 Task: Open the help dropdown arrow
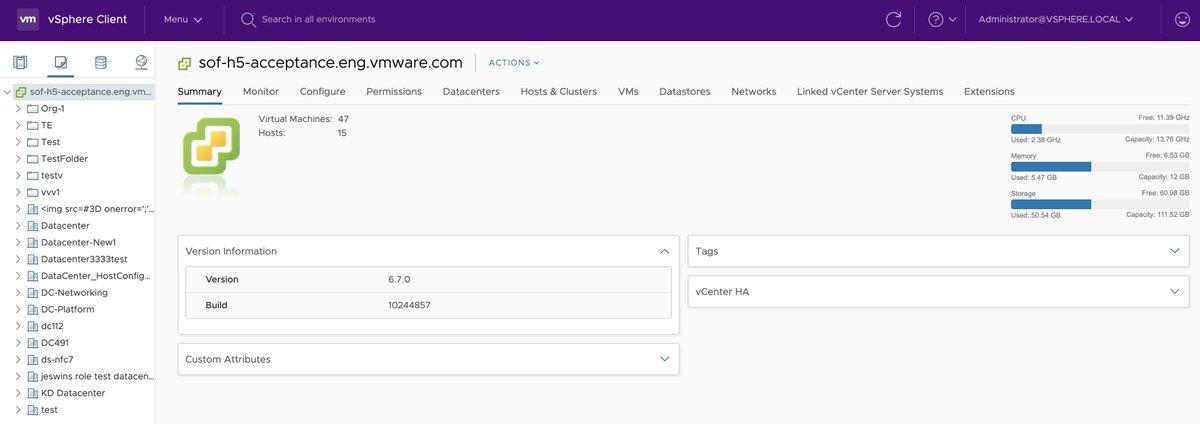point(953,19)
